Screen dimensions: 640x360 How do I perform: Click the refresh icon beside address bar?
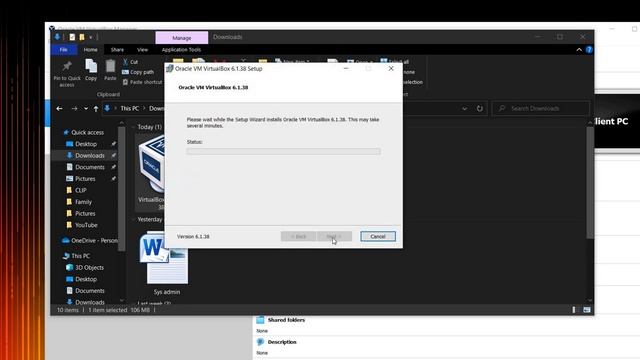(x=480, y=109)
